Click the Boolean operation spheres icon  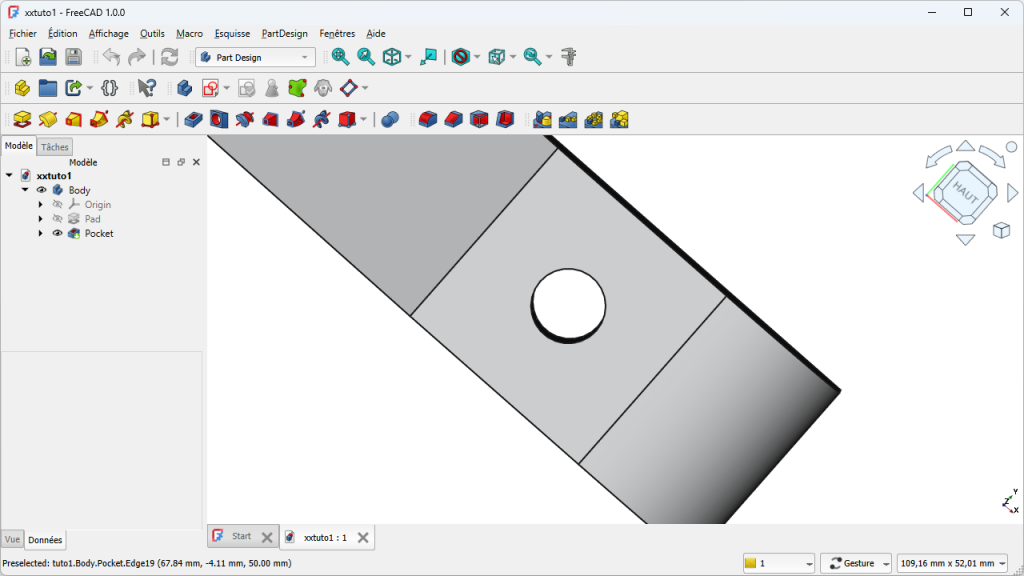pyautogui.click(x=391, y=120)
